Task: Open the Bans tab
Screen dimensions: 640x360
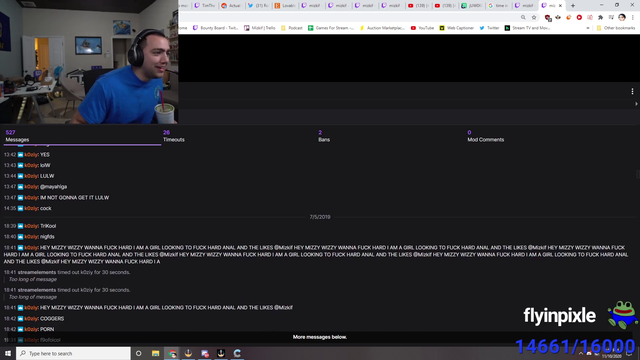Action: 324,136
